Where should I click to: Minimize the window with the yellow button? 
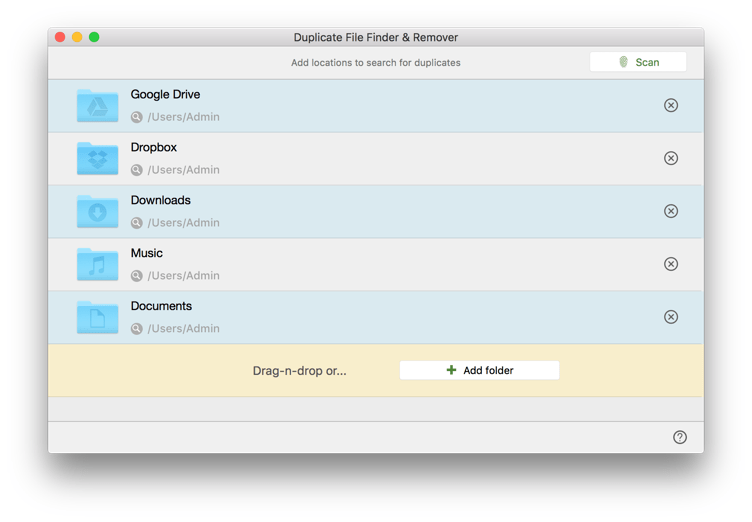pos(77,37)
